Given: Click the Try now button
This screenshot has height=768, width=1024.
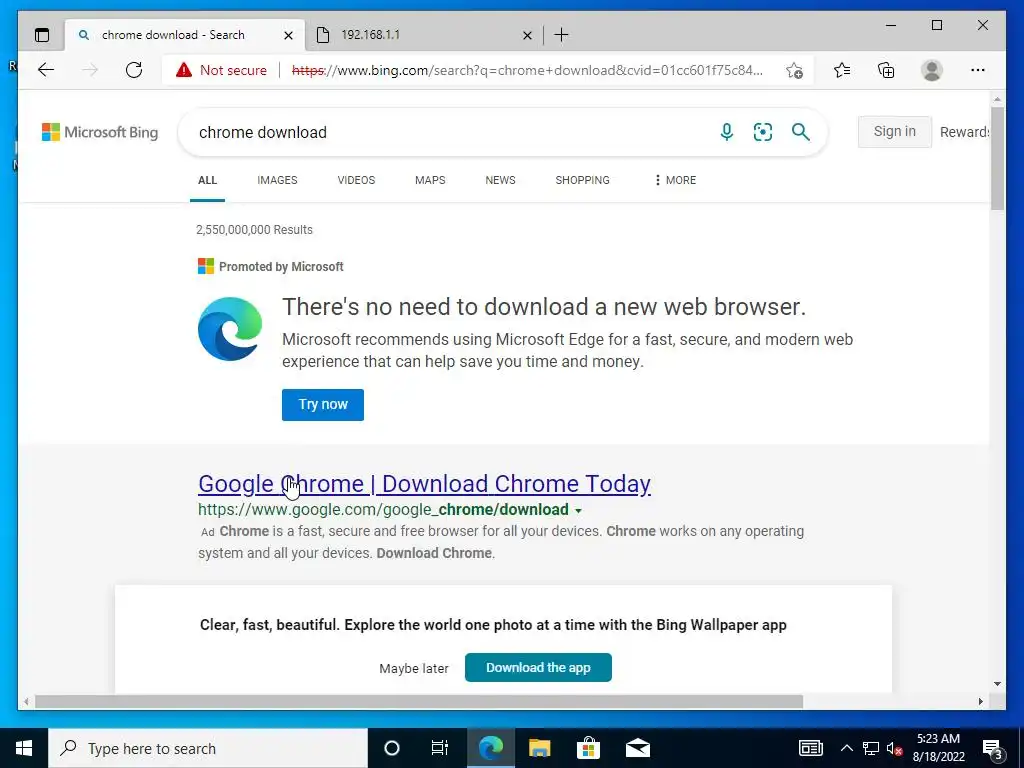Looking at the screenshot, I should pyautogui.click(x=323, y=405).
